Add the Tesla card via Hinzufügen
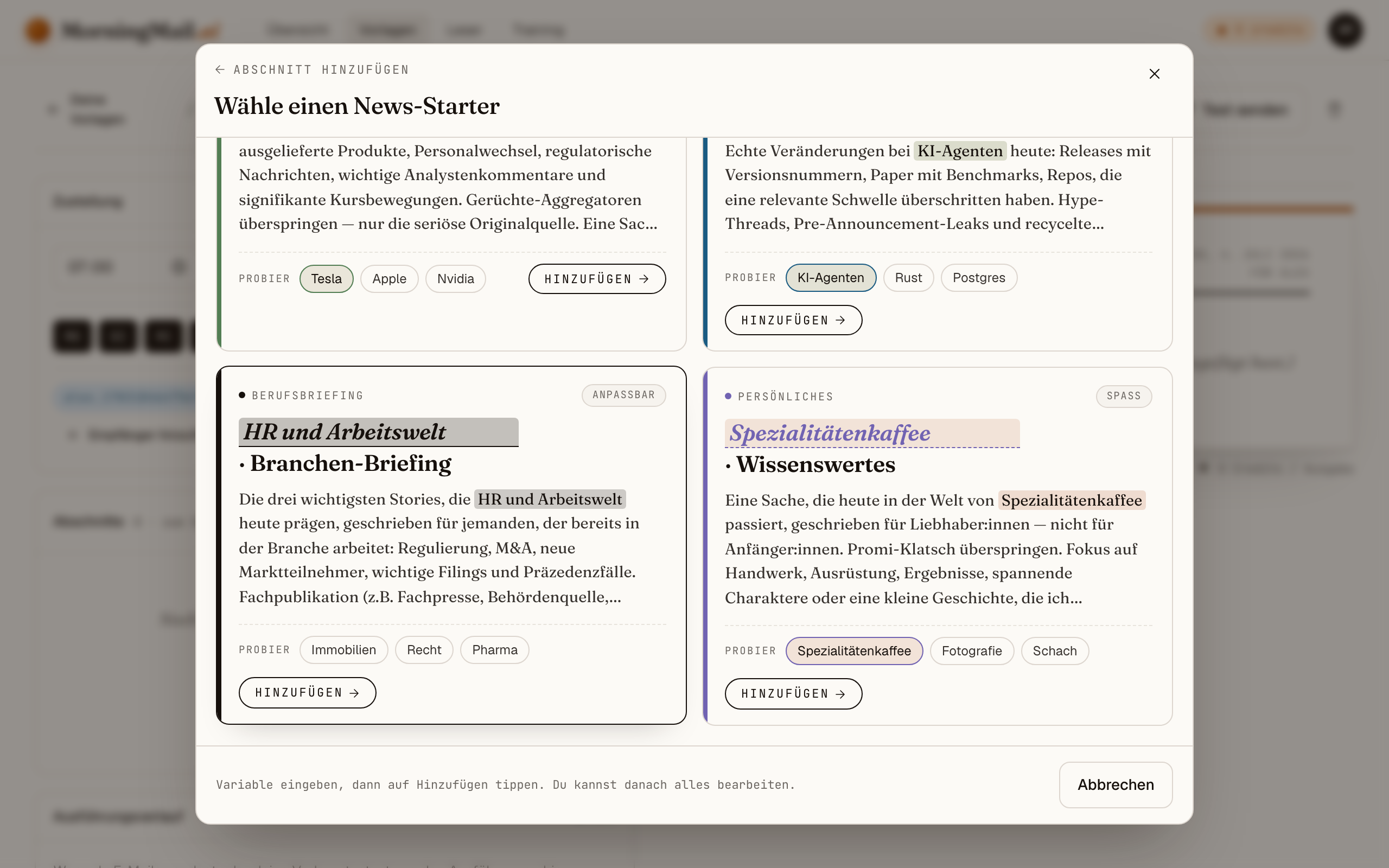The height and width of the screenshot is (868, 1389). point(597,278)
